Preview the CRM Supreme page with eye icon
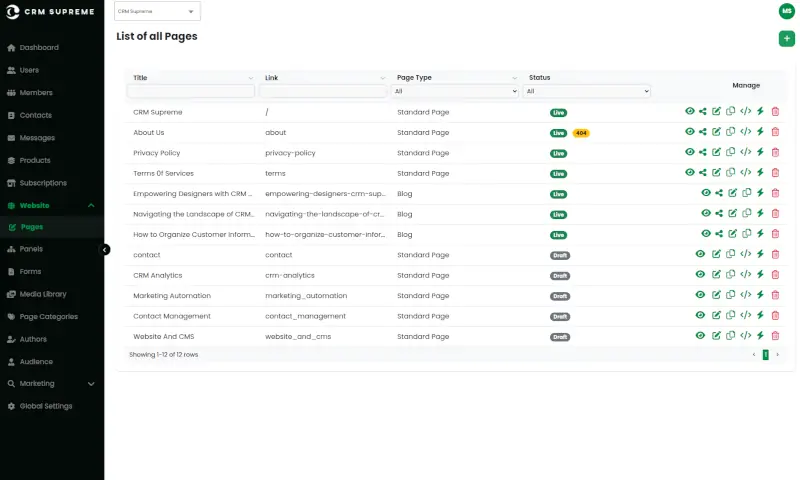Image resolution: width=800 pixels, height=480 pixels. (x=690, y=111)
